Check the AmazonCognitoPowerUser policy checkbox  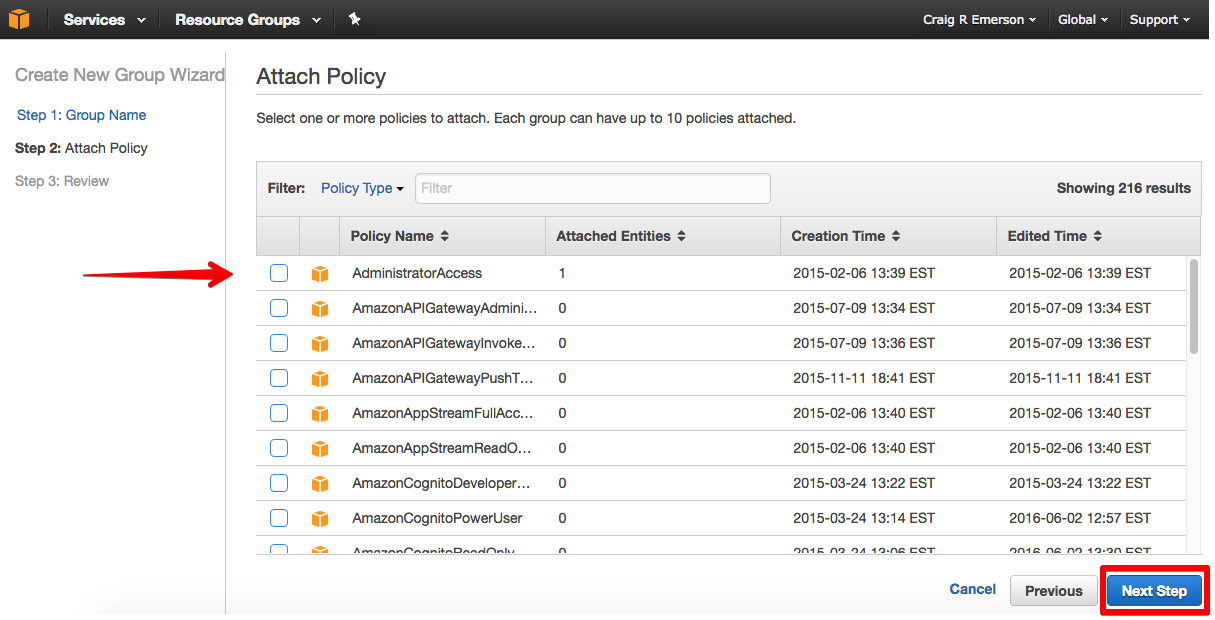[279, 518]
